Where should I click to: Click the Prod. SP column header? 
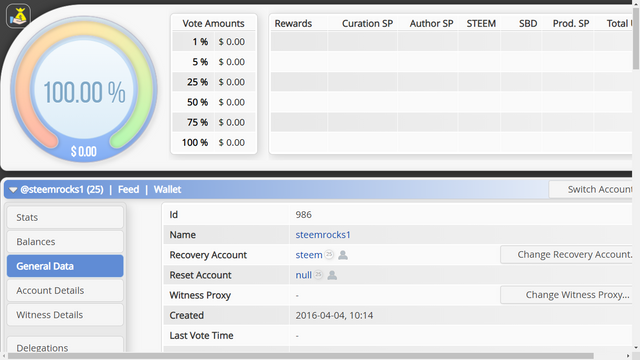click(x=571, y=23)
